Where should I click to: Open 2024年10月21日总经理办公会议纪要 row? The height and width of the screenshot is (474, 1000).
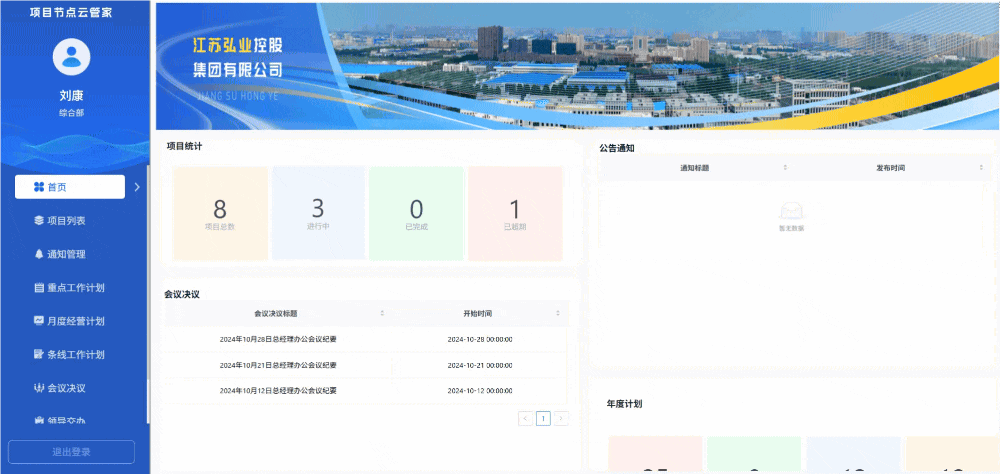[x=365, y=366]
